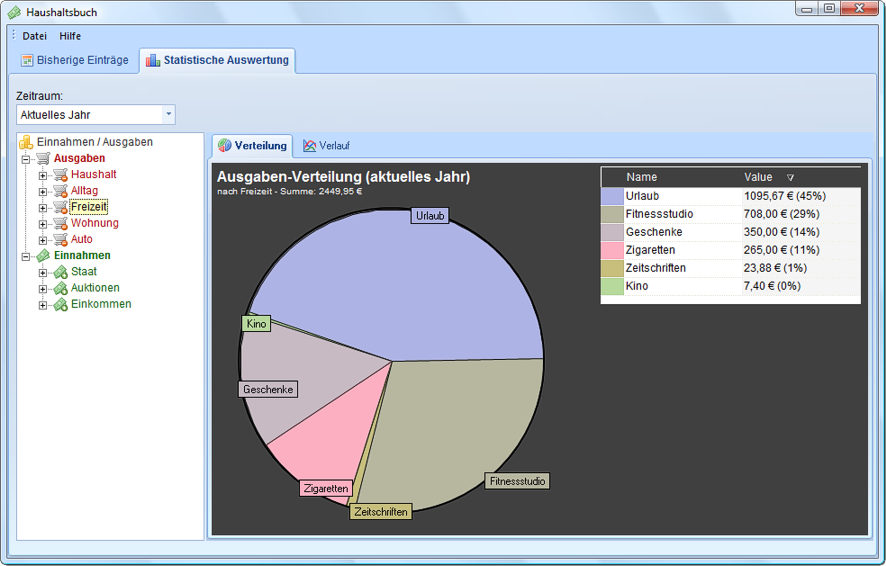
Task: Open the Datei menu
Action: pyautogui.click(x=34, y=36)
